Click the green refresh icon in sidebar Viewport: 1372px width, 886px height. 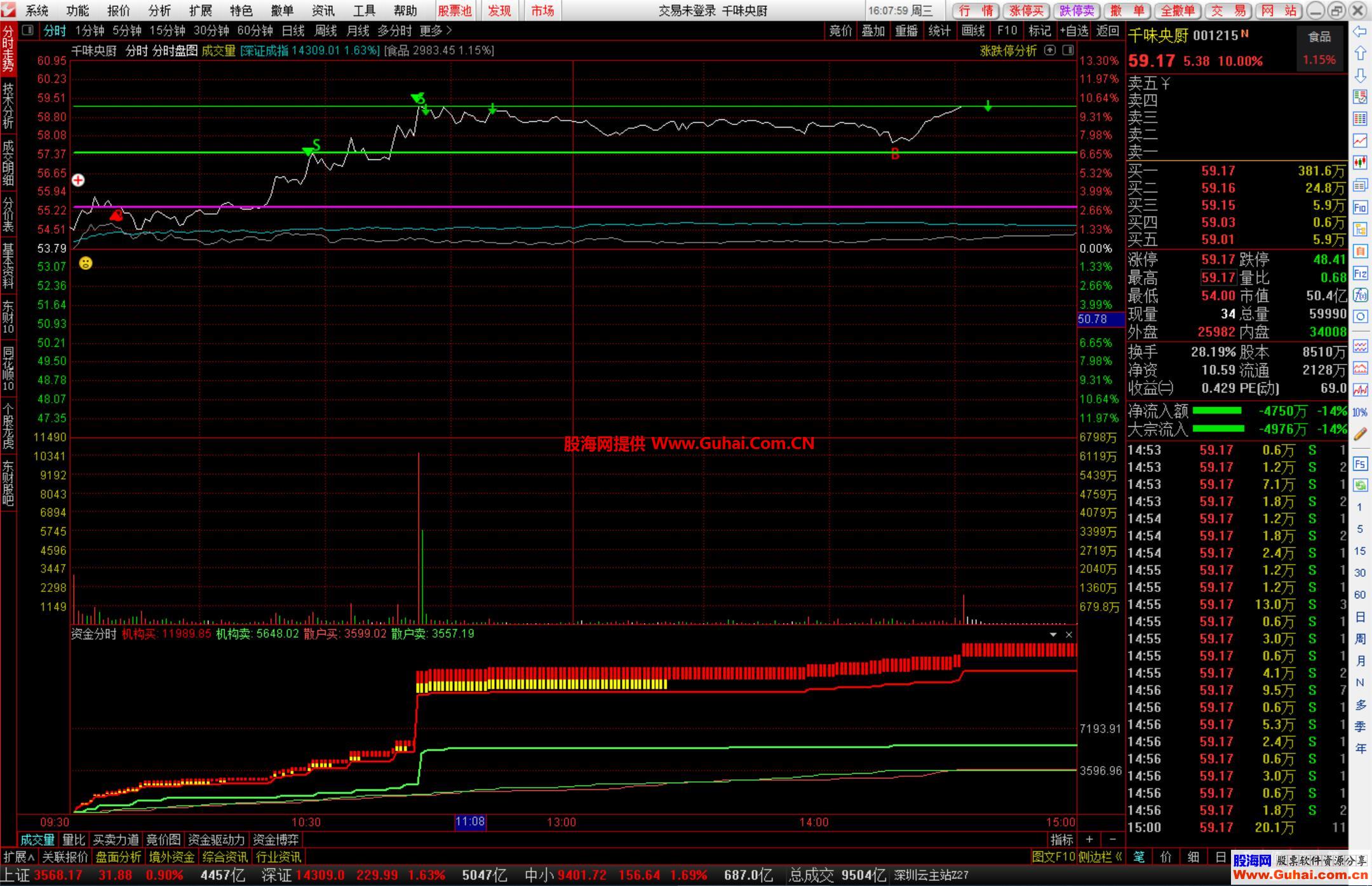click(x=1360, y=485)
